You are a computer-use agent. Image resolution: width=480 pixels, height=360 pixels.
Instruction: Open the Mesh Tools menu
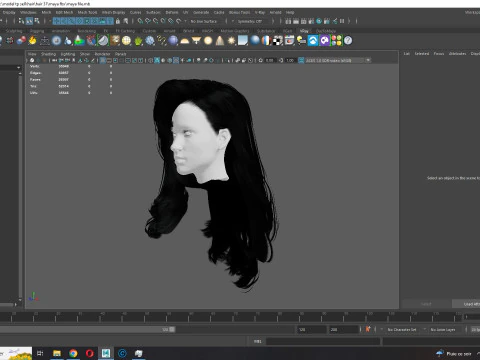point(87,12)
